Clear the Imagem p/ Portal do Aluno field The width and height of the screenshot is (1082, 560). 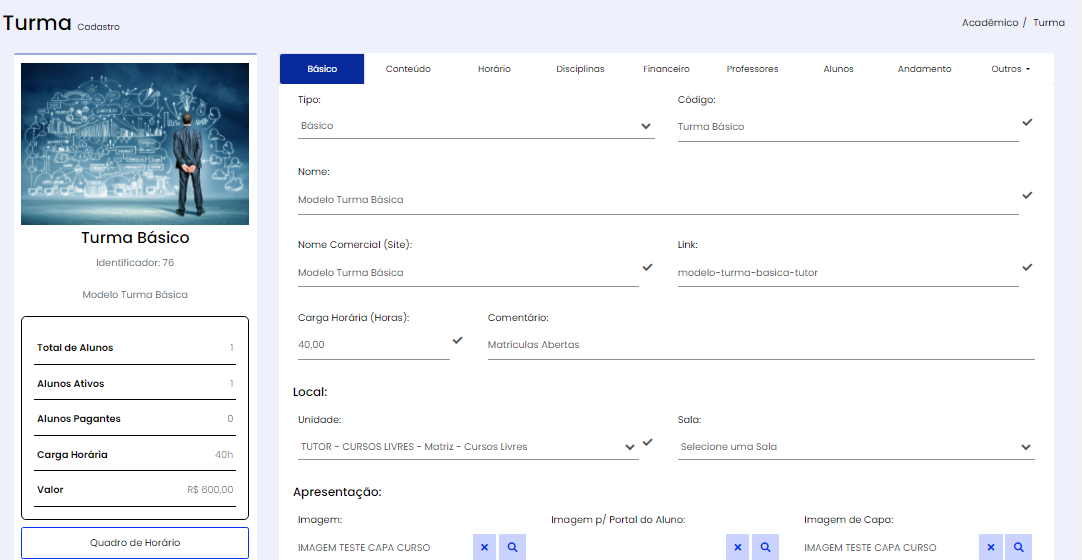point(738,547)
